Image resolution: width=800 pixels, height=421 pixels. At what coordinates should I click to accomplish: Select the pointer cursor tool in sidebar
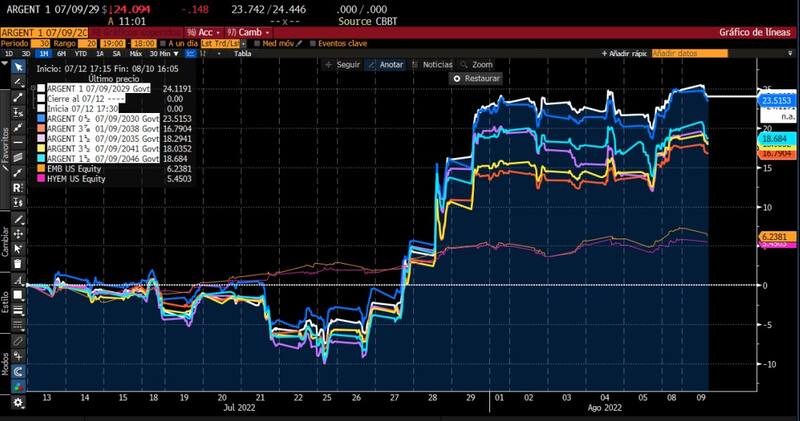coord(18,67)
